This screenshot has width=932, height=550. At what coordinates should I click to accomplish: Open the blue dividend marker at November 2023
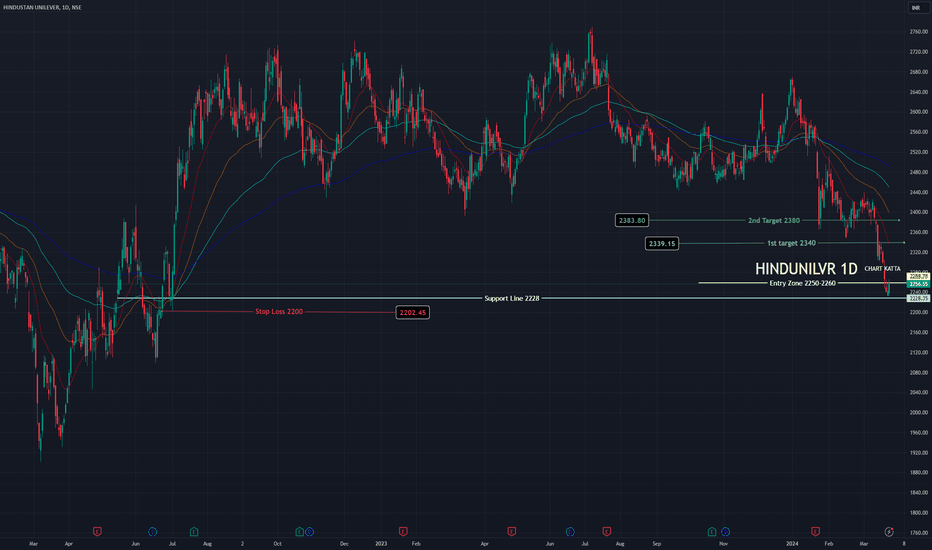coord(725,532)
